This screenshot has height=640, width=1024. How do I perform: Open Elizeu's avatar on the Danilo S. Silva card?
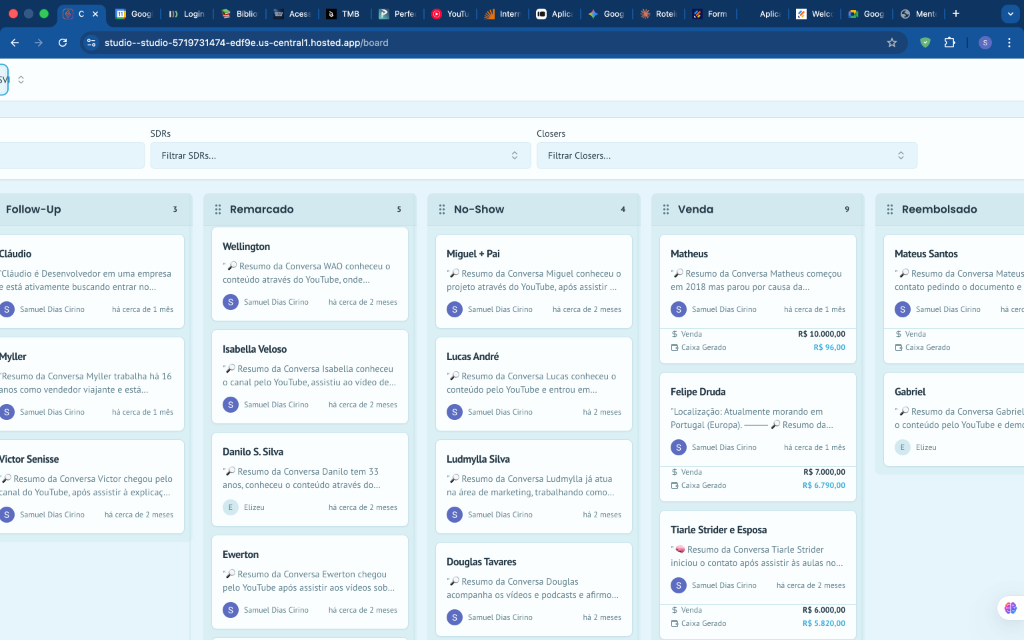coord(229,507)
